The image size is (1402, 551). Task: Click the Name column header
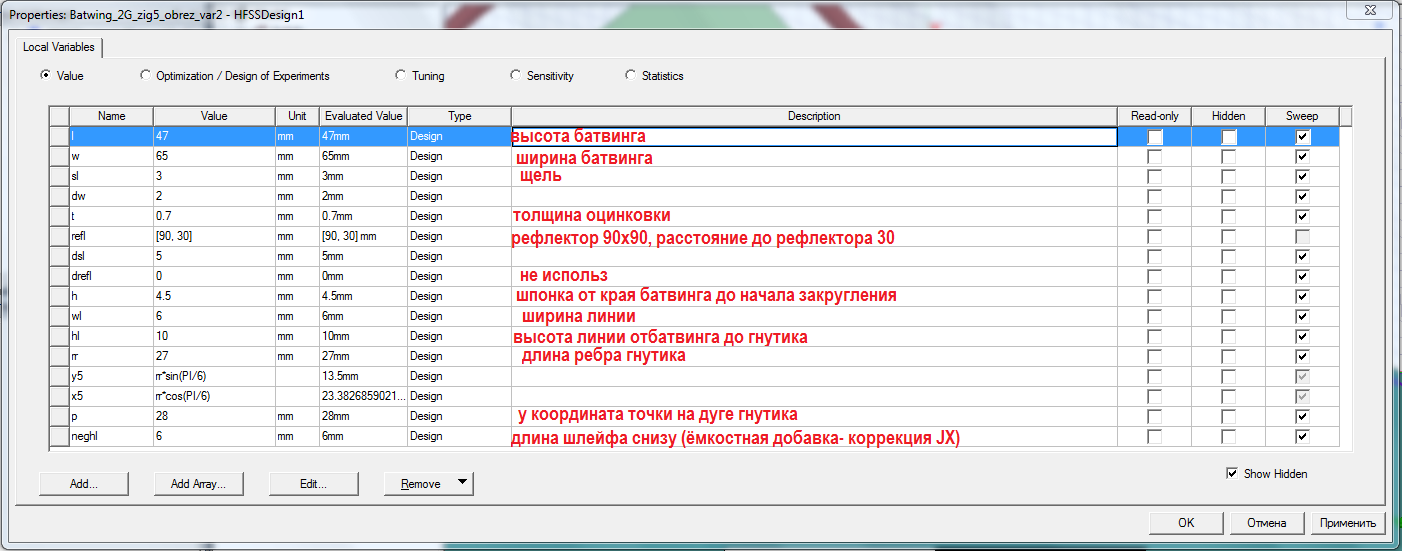[x=111, y=116]
